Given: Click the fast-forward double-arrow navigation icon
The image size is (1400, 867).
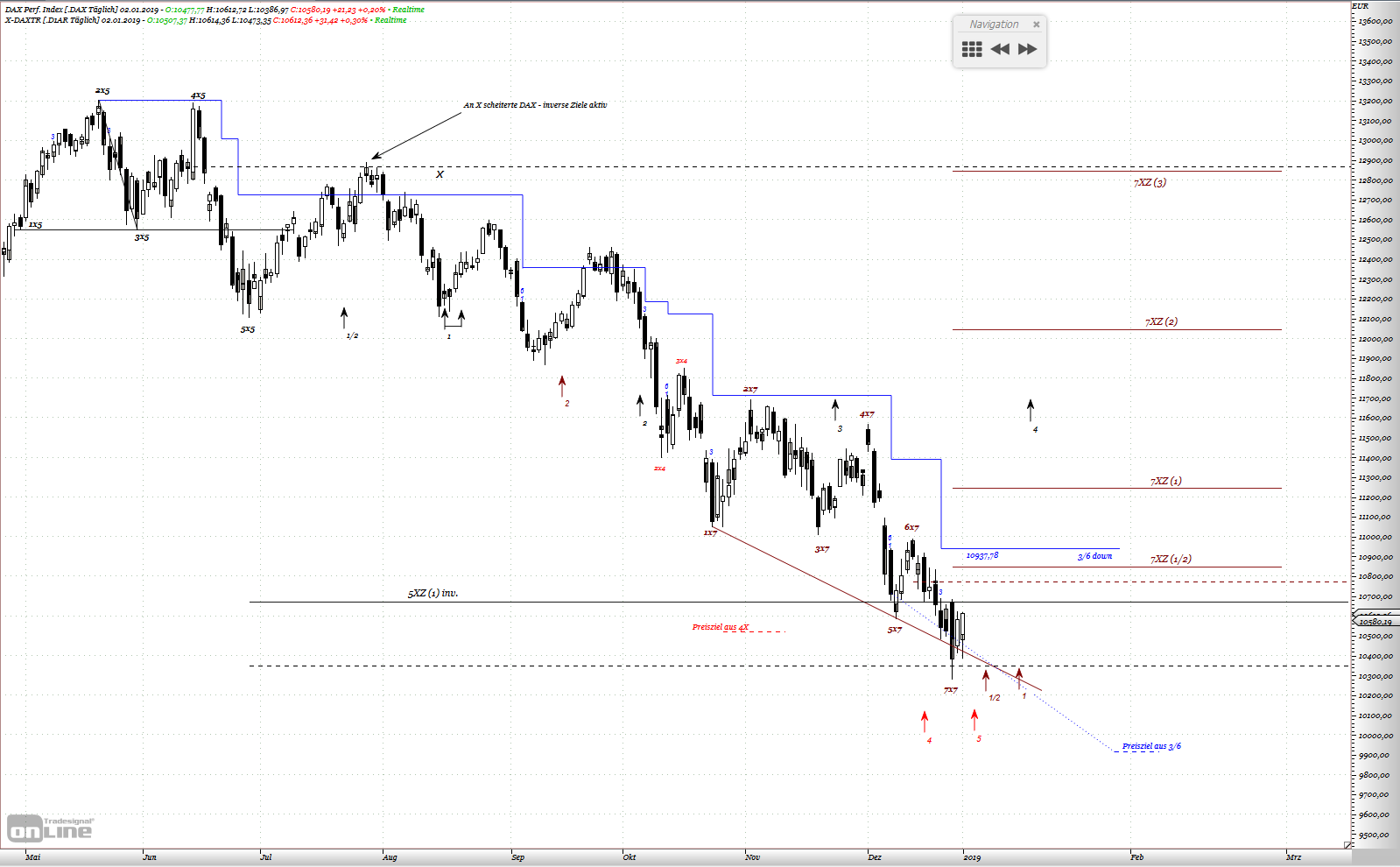Looking at the screenshot, I should pos(1028,49).
